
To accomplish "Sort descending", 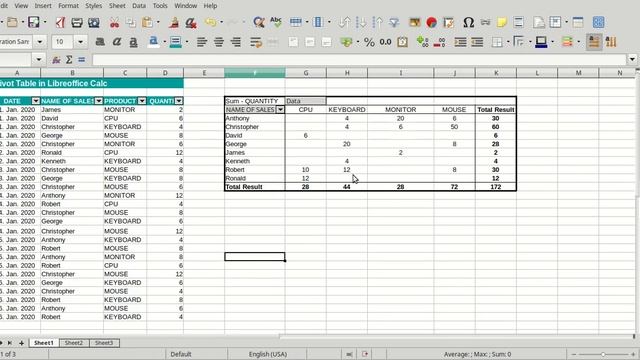I will coord(378,22).
